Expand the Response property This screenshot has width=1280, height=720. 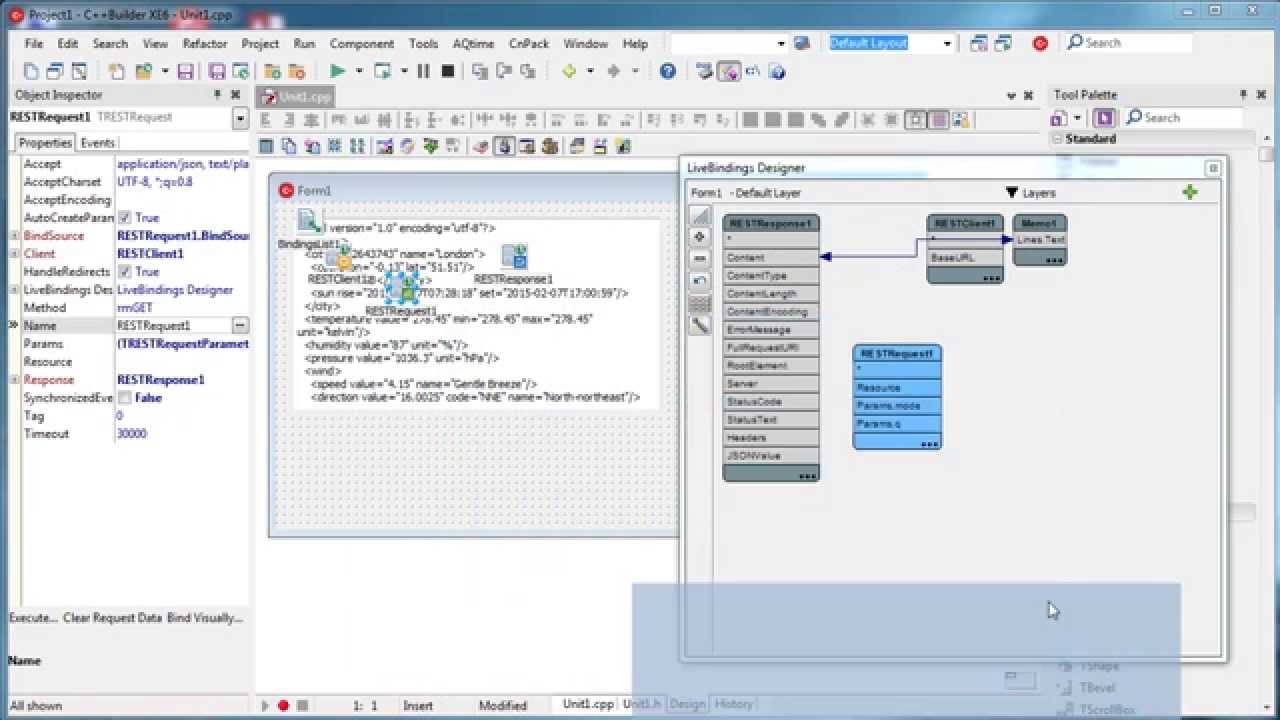[x=14, y=380]
